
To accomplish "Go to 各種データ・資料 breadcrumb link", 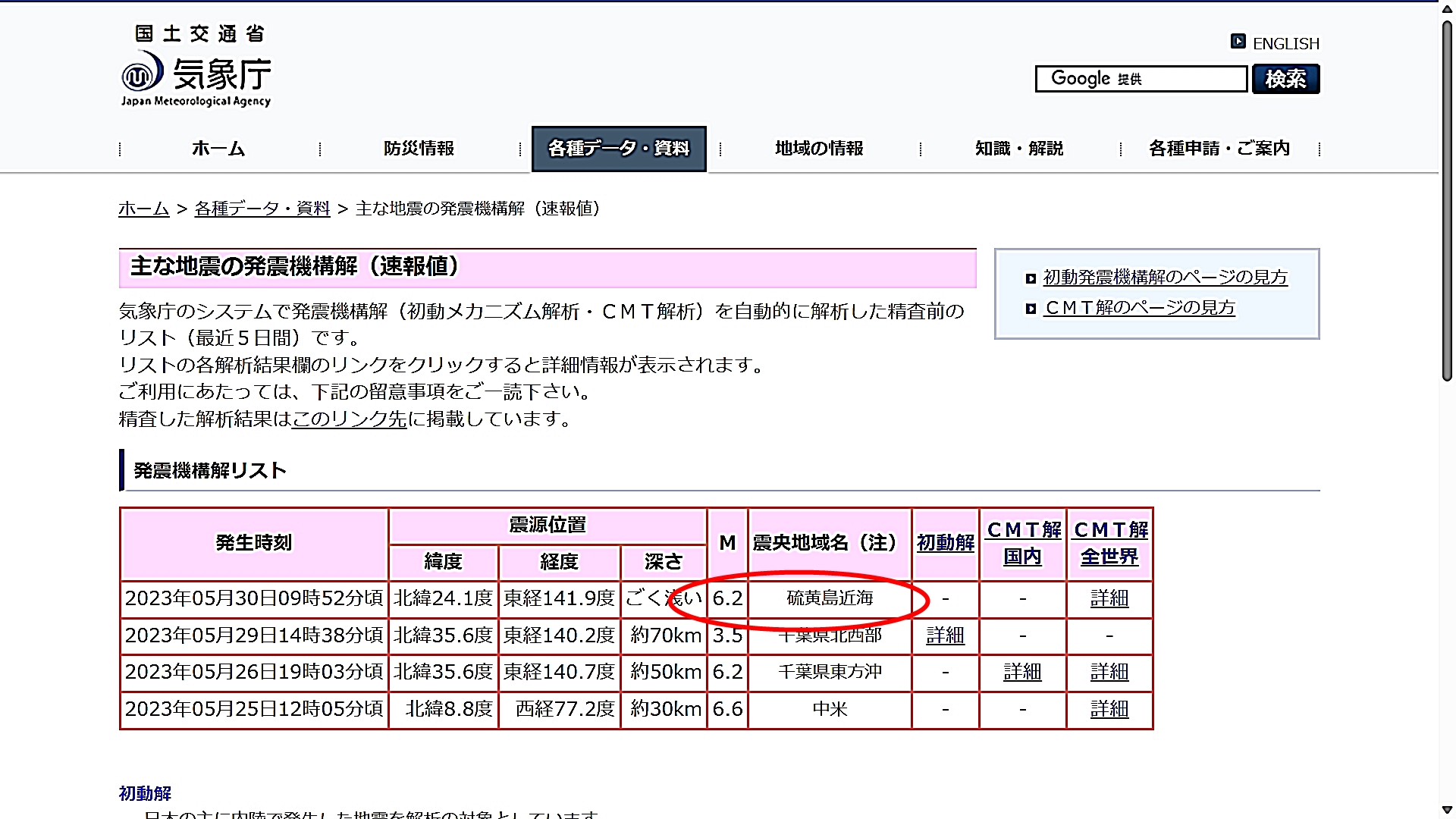I will (x=262, y=209).
